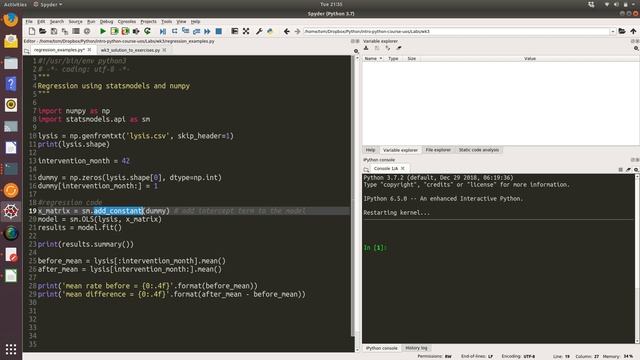Change to parent directory up arrow
The width and height of the screenshot is (640, 360).
coord(633,31)
